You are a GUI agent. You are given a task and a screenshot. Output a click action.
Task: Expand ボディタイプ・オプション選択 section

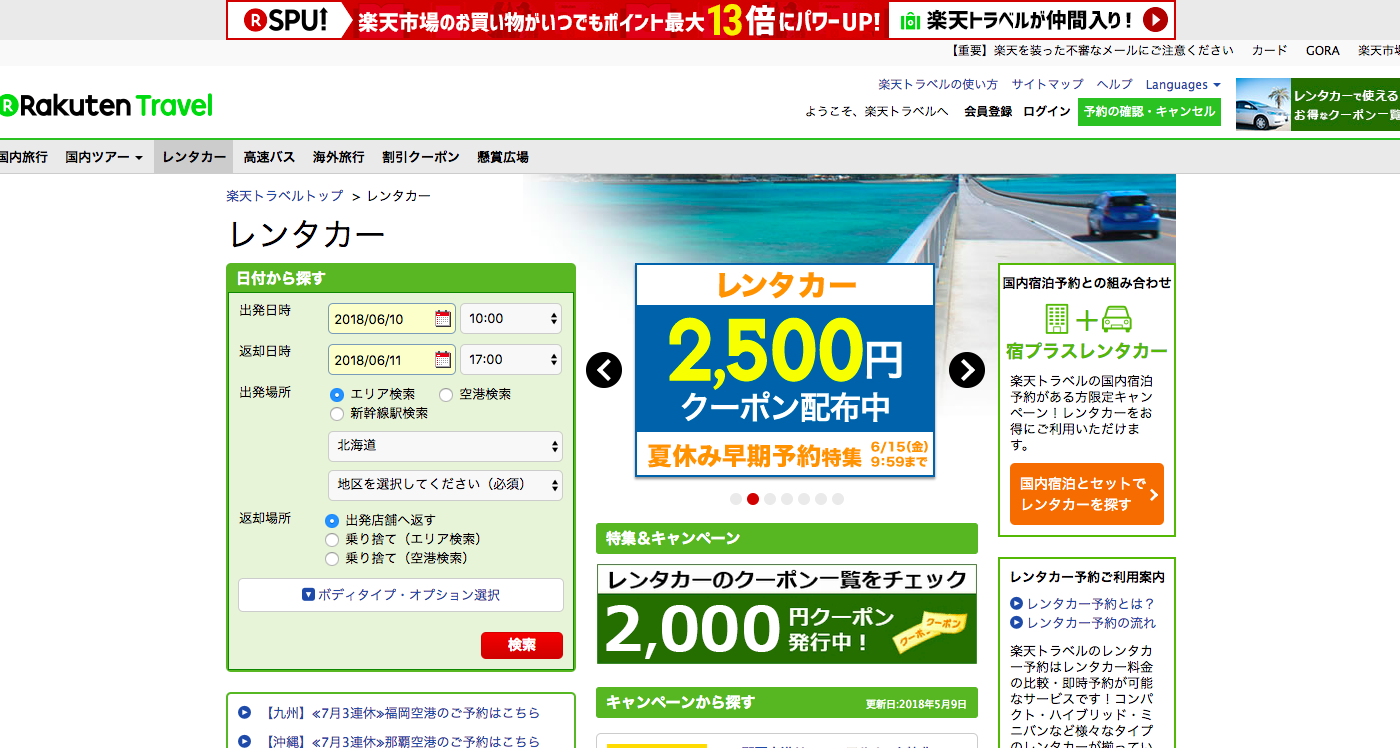tap(401, 595)
